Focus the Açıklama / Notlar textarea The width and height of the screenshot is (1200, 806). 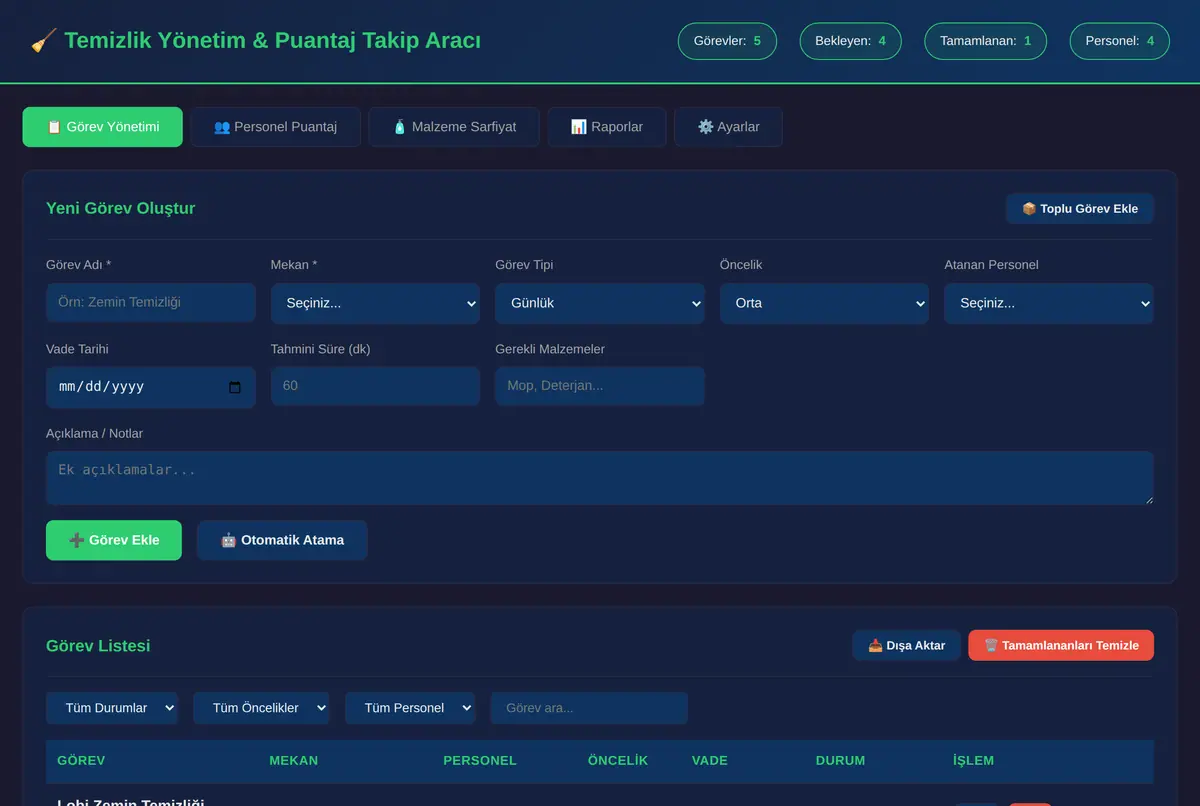click(600, 478)
